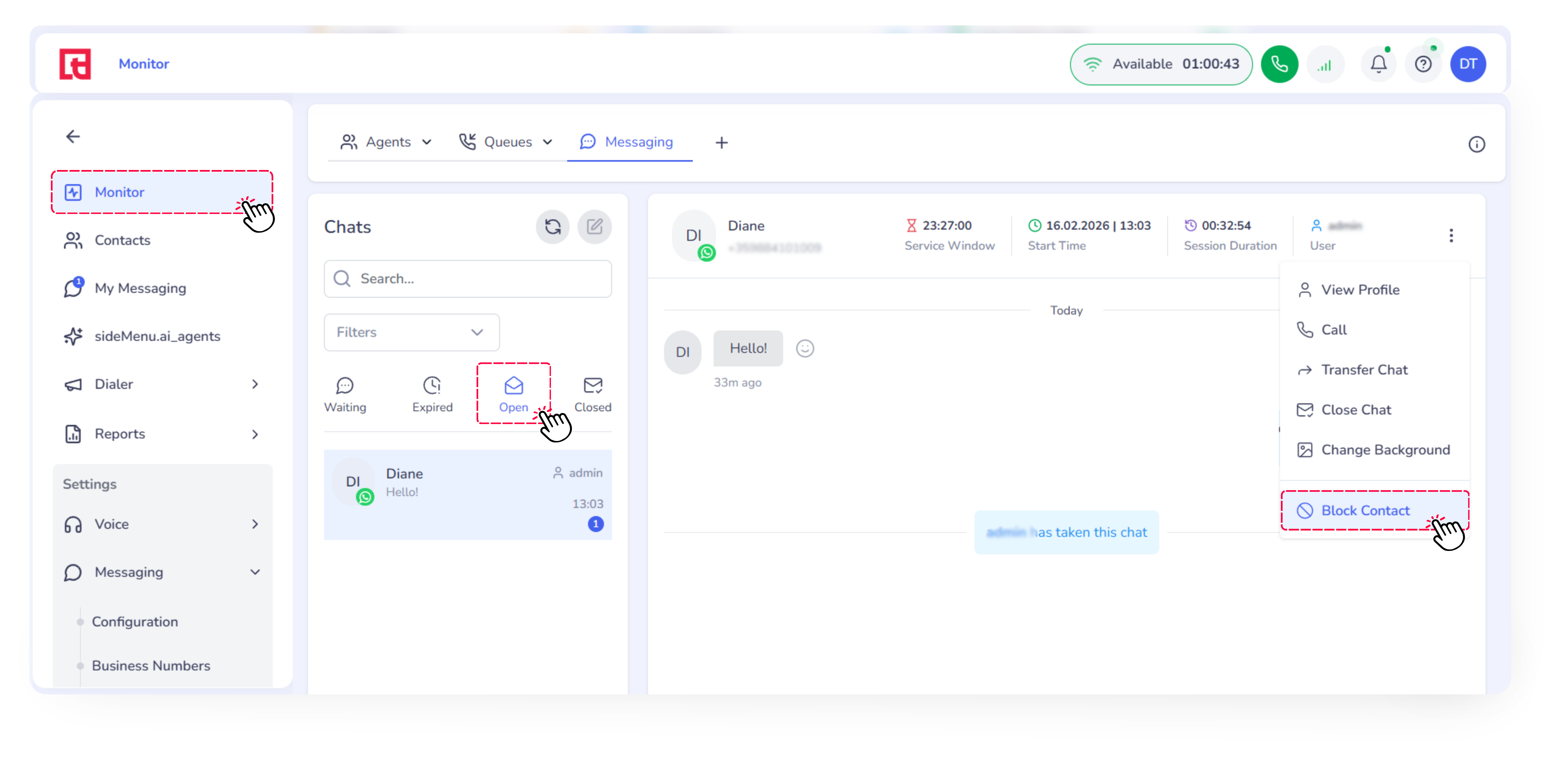Go back with the sidebar arrow

tap(73, 136)
